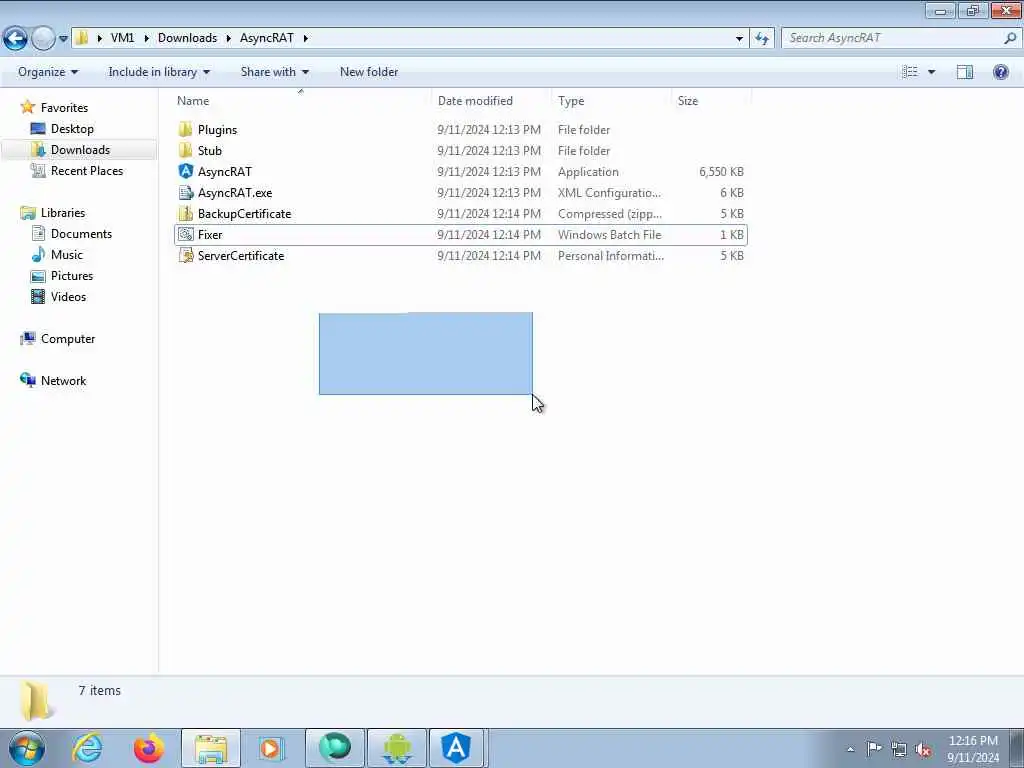
Task: Click the ServerCertificate file name
Action: point(241,255)
